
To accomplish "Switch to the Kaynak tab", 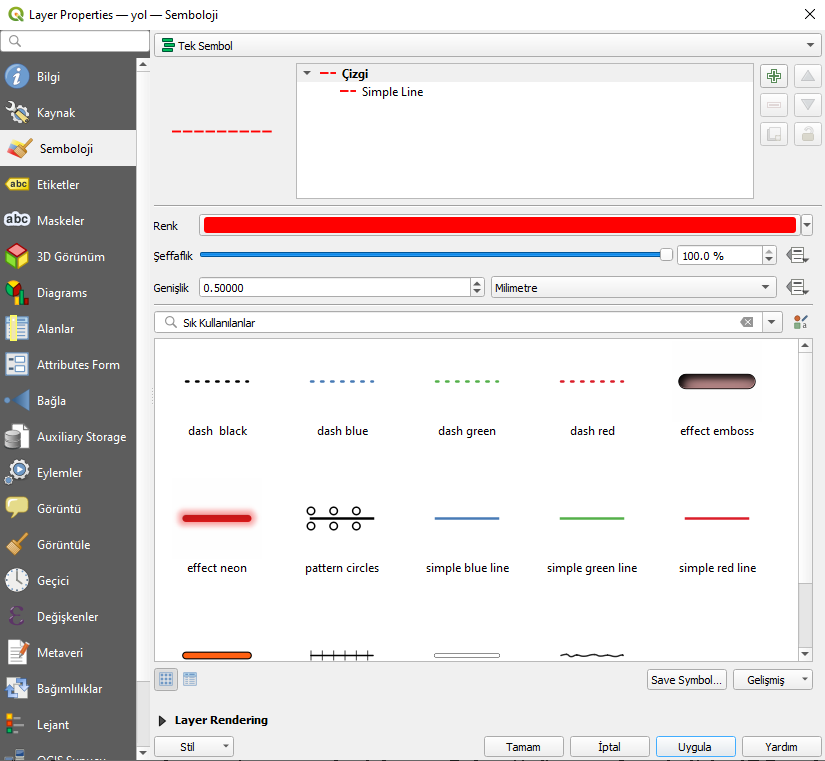I will coord(68,113).
